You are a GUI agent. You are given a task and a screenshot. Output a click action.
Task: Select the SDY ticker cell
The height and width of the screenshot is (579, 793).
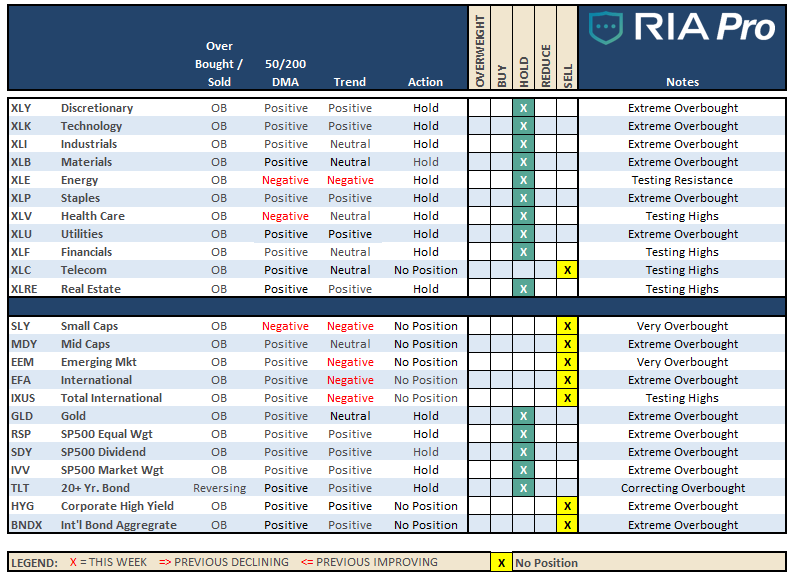point(21,452)
